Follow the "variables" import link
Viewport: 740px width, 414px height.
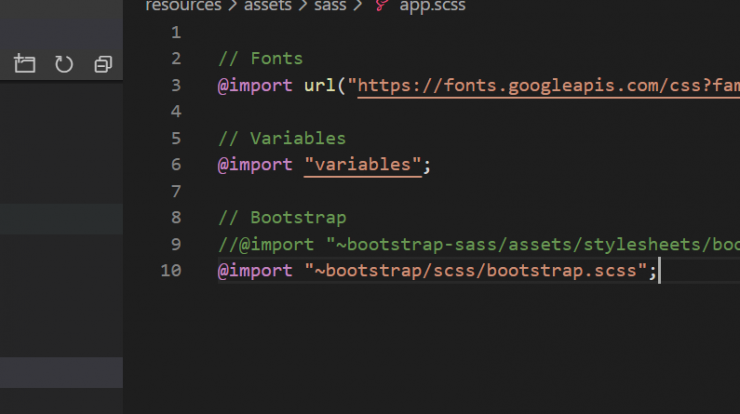pyautogui.click(x=362, y=165)
